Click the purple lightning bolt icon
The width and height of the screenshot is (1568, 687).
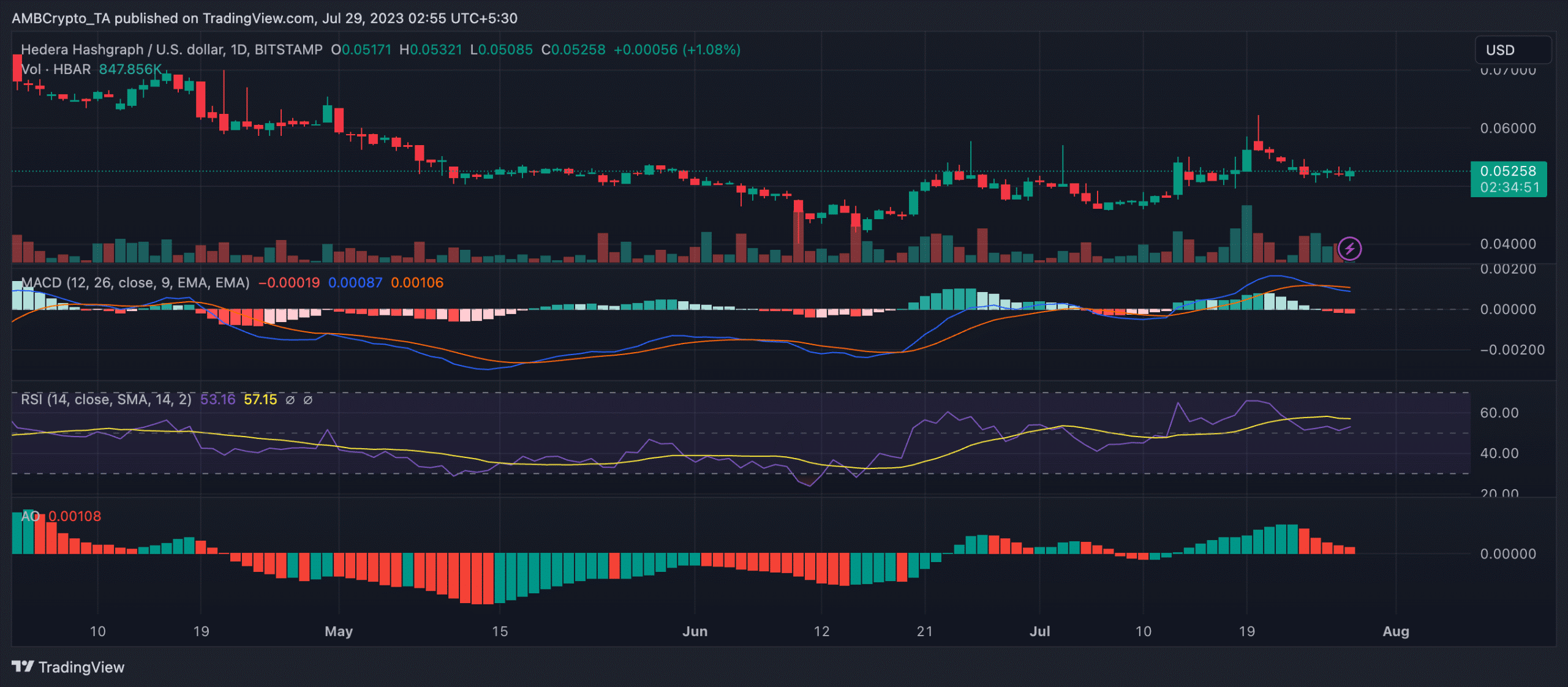tap(1349, 249)
